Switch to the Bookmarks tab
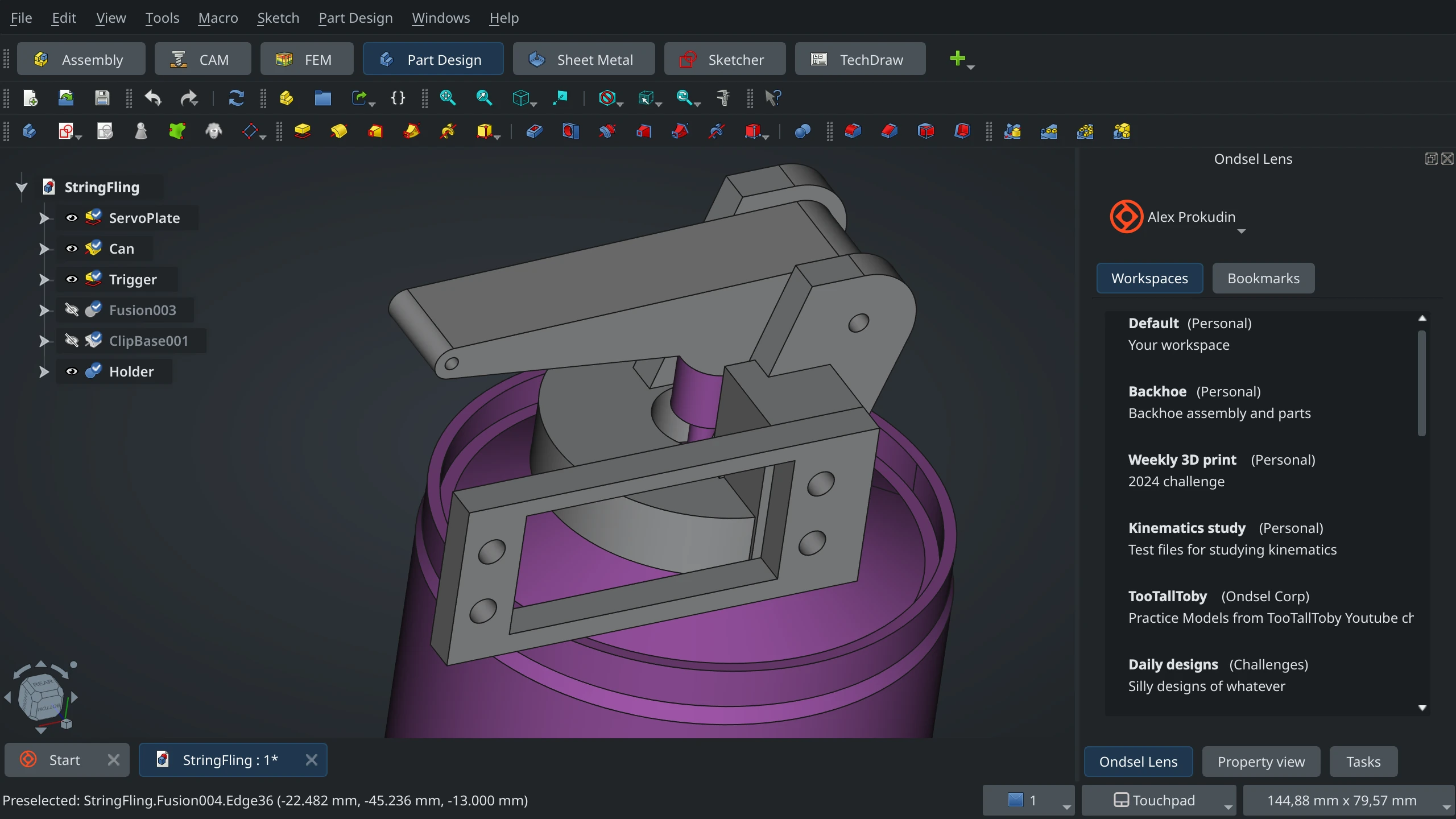The height and width of the screenshot is (819, 1456). pyautogui.click(x=1263, y=278)
